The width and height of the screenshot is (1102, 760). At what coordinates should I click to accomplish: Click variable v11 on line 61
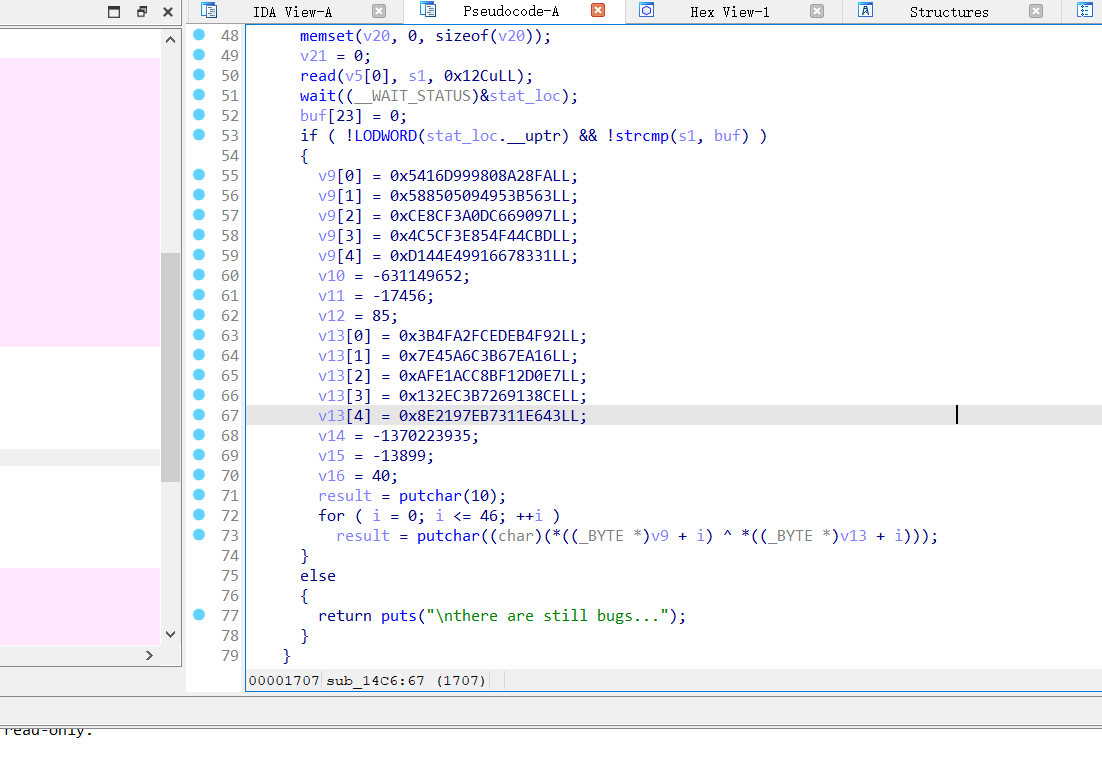(331, 296)
